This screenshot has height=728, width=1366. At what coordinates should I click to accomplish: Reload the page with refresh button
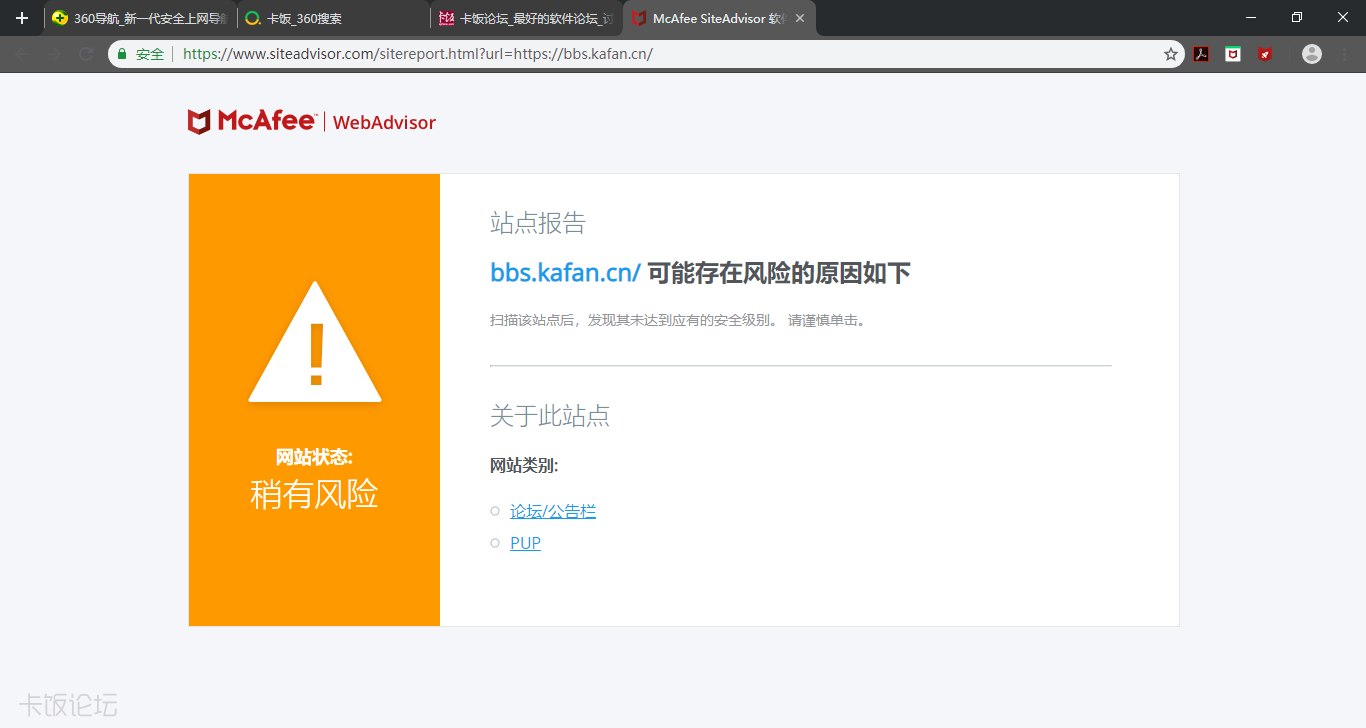(86, 54)
